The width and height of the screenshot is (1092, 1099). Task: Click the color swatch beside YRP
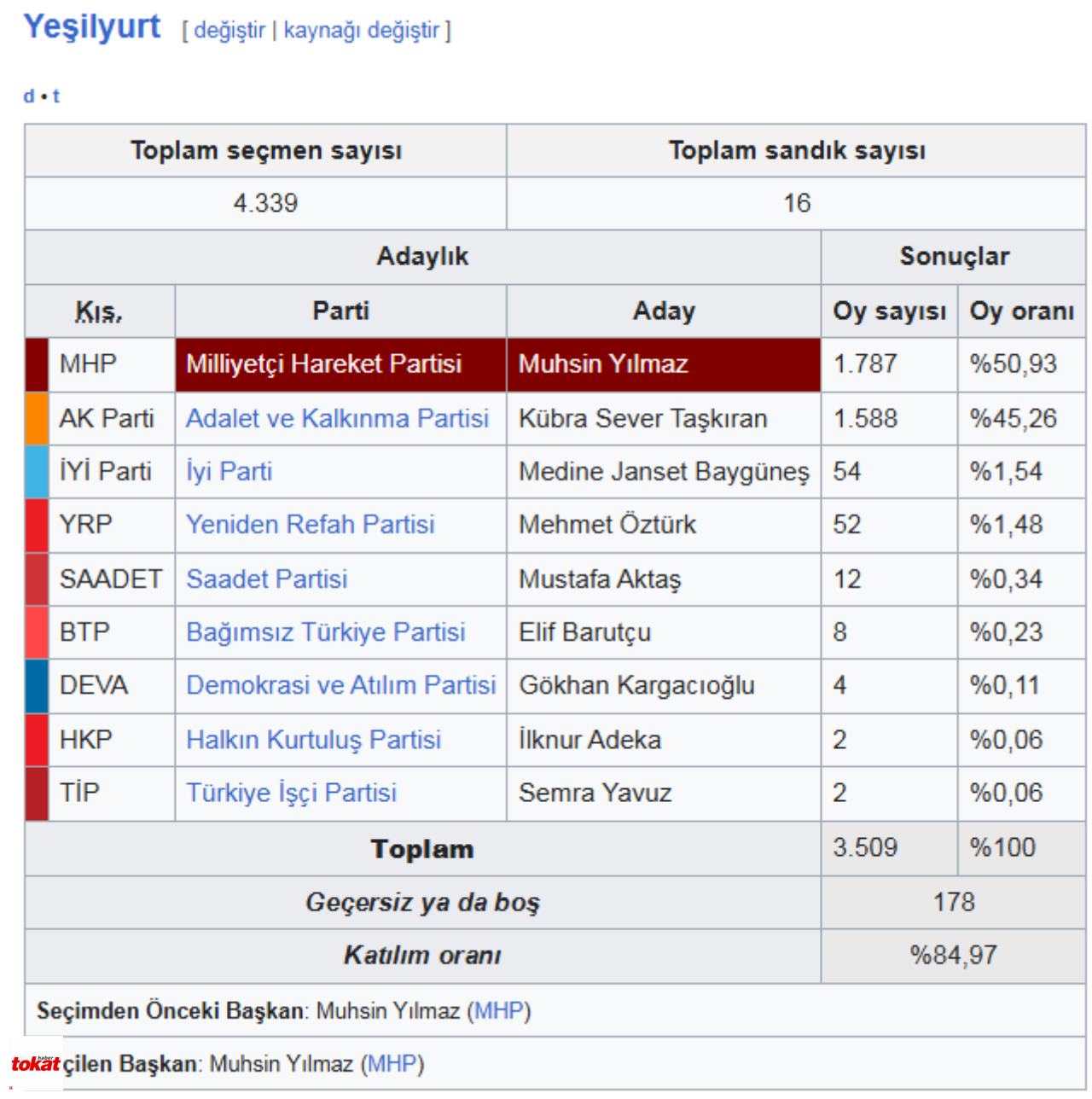[37, 525]
